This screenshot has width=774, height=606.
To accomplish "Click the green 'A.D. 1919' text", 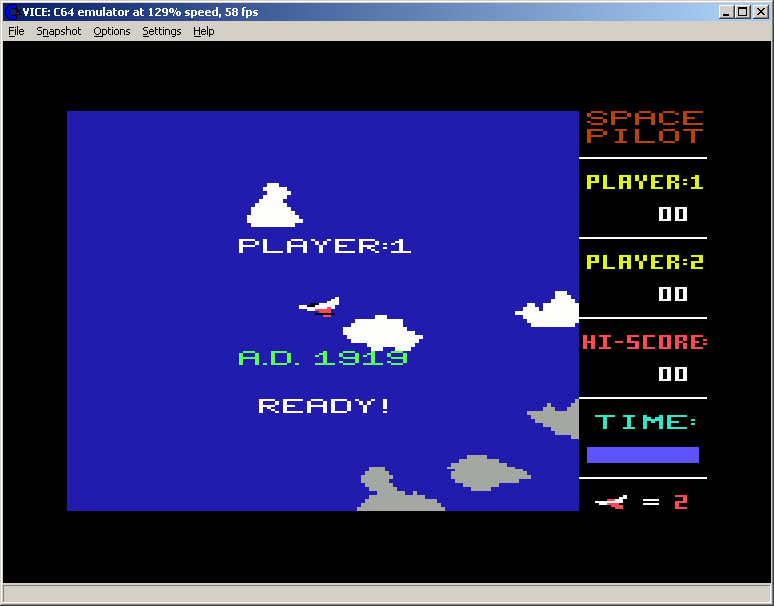I will [x=323, y=358].
